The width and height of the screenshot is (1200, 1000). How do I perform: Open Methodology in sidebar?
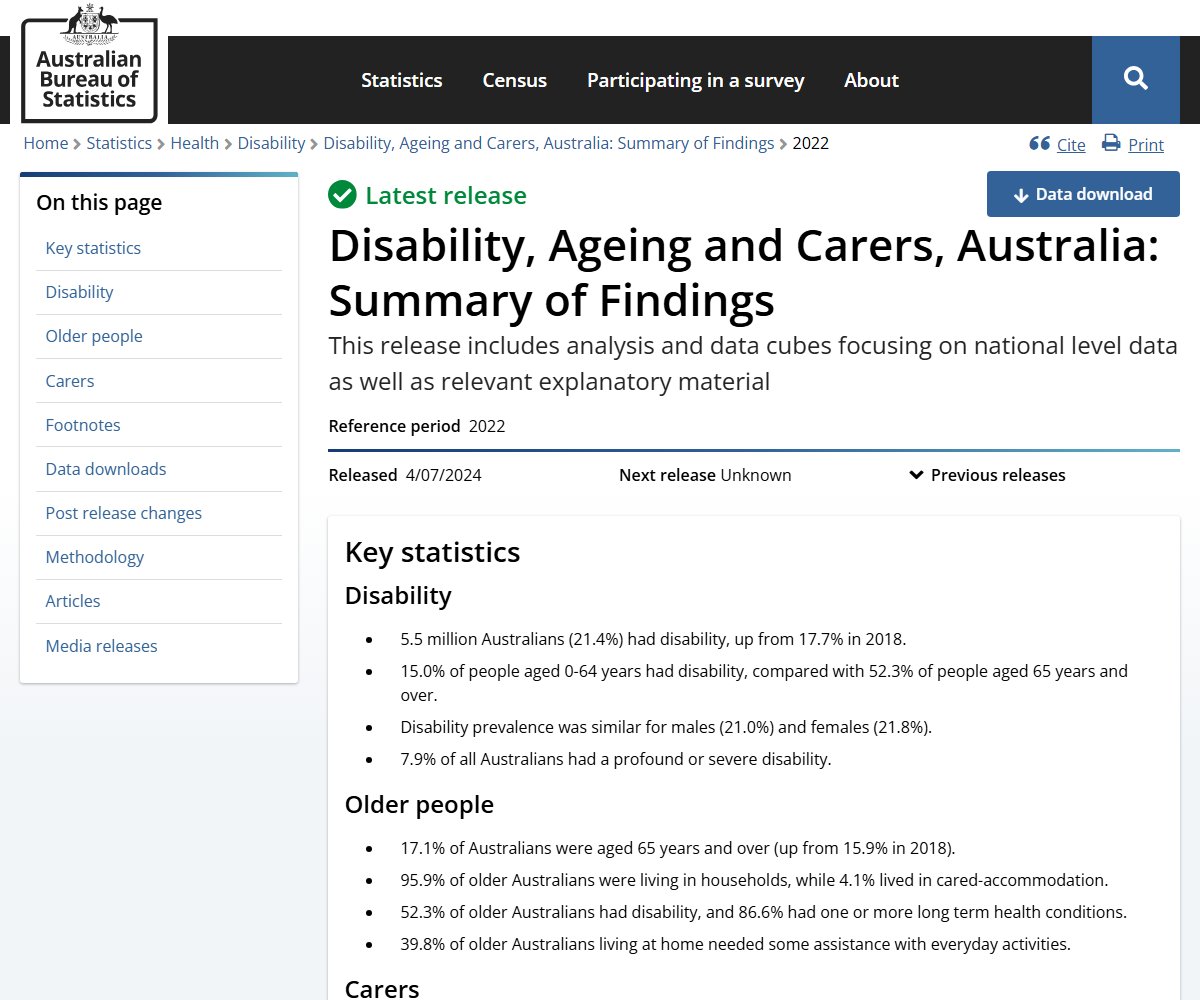click(x=95, y=557)
